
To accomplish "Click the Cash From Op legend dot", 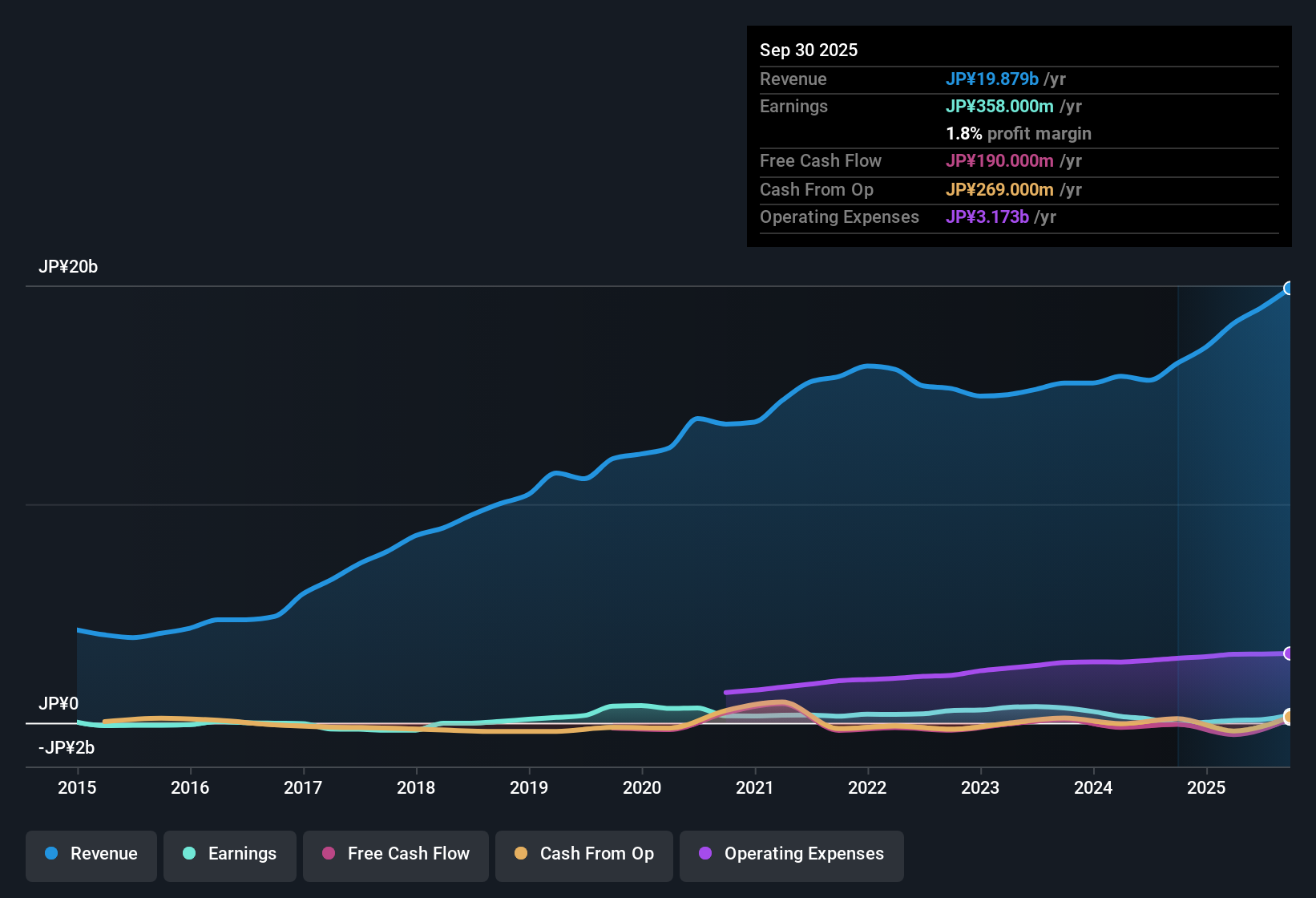I will coord(521,854).
